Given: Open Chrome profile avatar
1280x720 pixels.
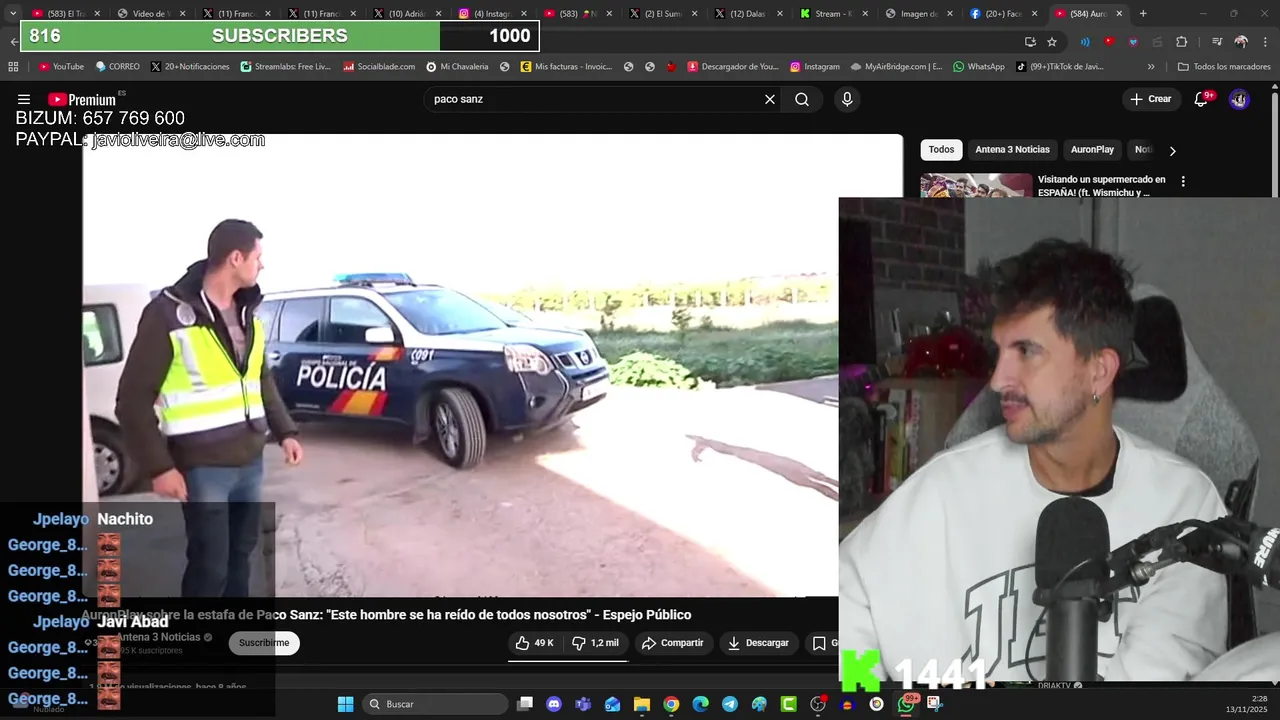Looking at the screenshot, I should [1241, 42].
